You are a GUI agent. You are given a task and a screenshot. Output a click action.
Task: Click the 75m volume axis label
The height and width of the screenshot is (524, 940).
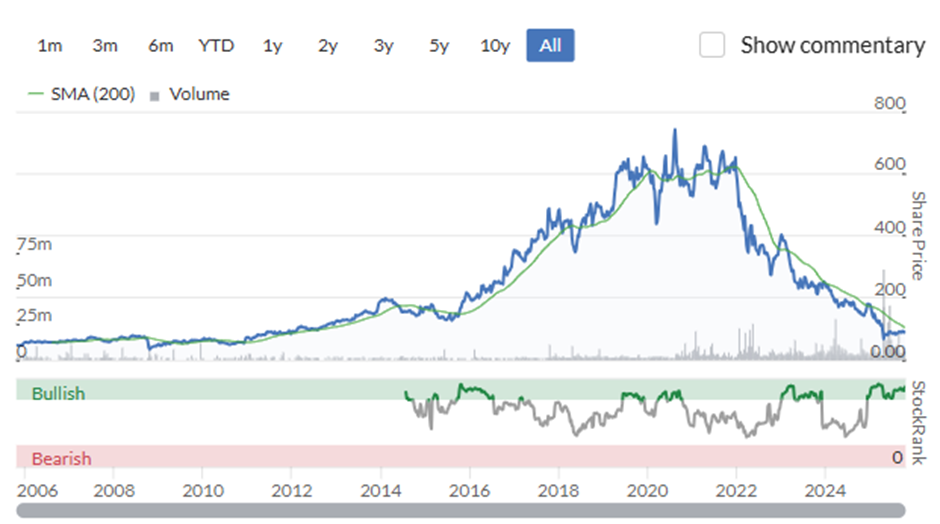34,244
